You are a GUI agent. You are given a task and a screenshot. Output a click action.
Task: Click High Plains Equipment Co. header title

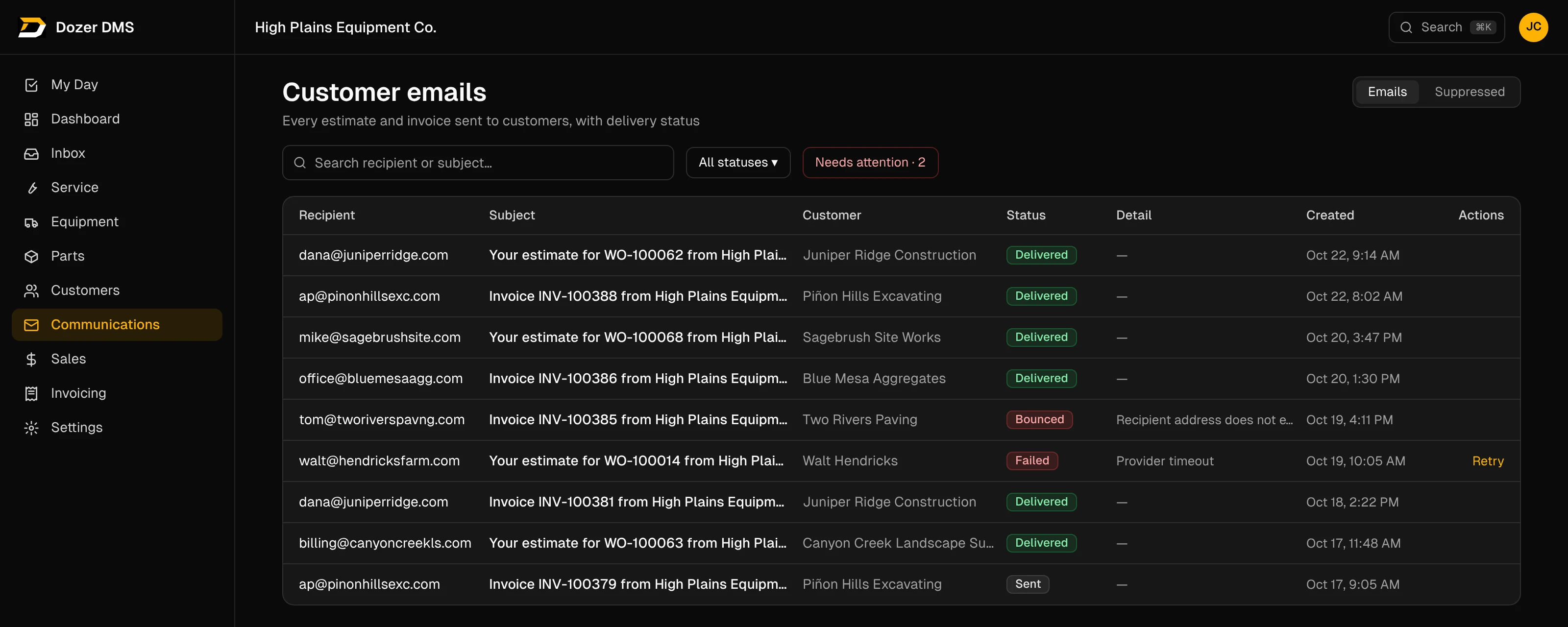click(x=345, y=27)
